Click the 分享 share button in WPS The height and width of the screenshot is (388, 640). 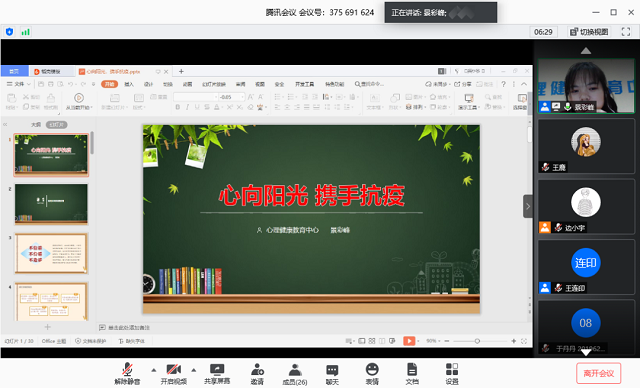(463, 84)
